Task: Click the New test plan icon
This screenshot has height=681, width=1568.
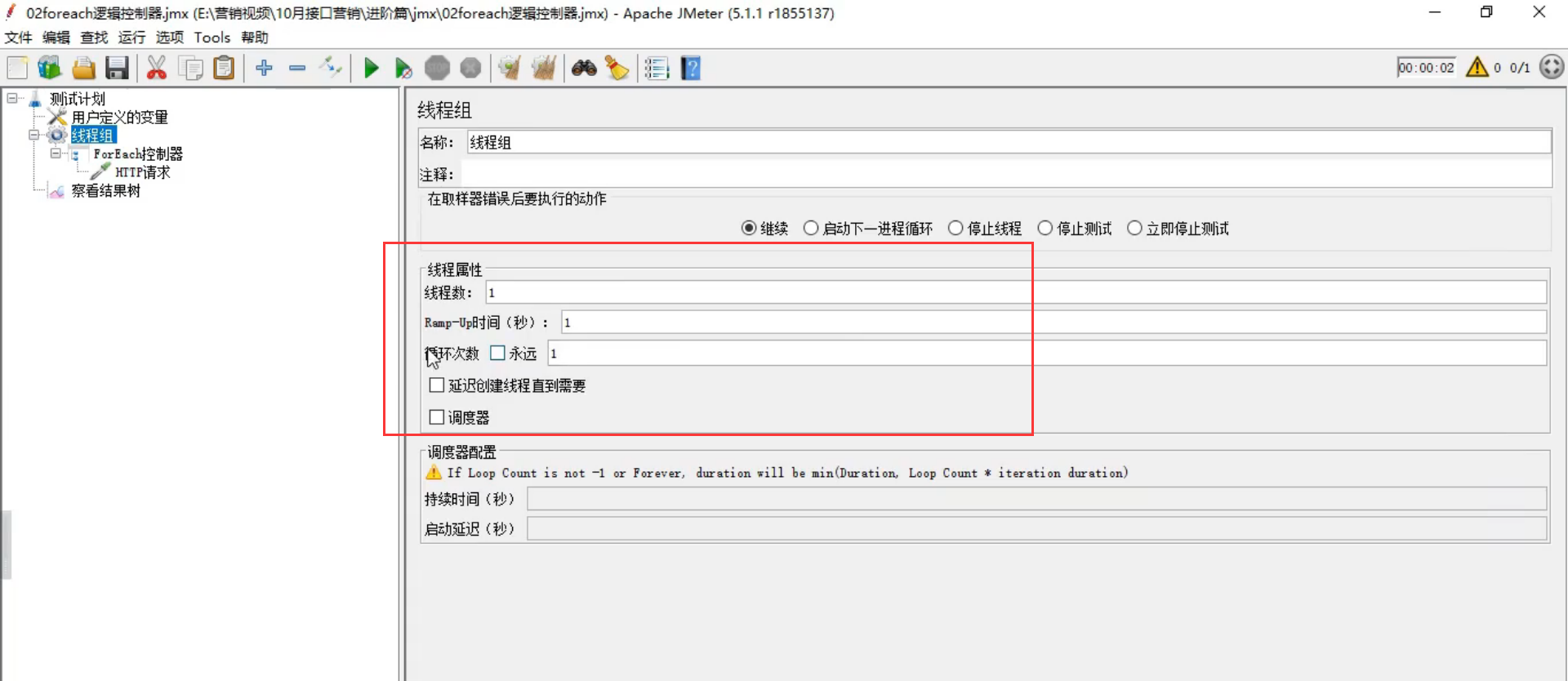Action: click(x=17, y=68)
